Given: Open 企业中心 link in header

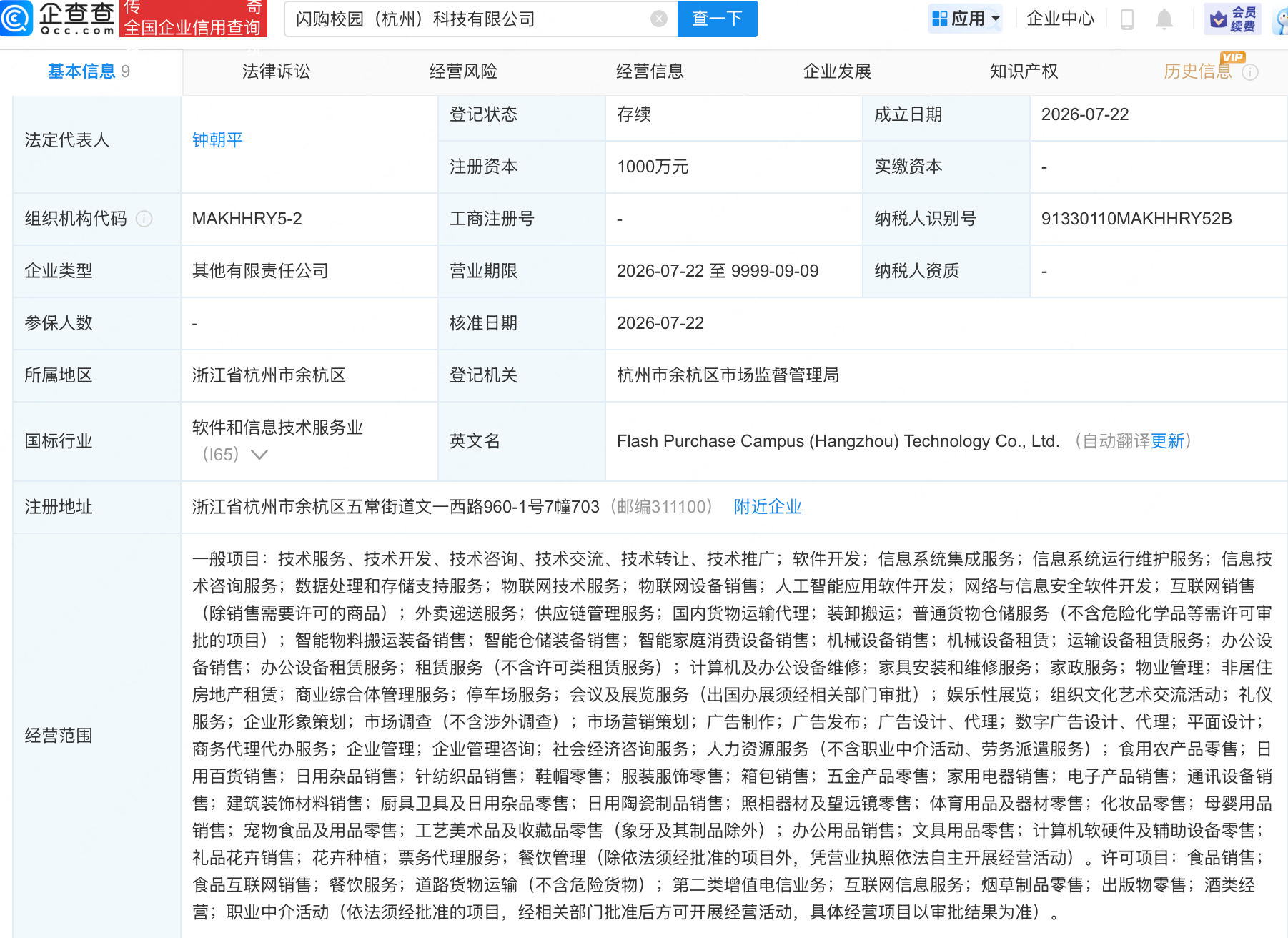Looking at the screenshot, I should pos(1060,19).
